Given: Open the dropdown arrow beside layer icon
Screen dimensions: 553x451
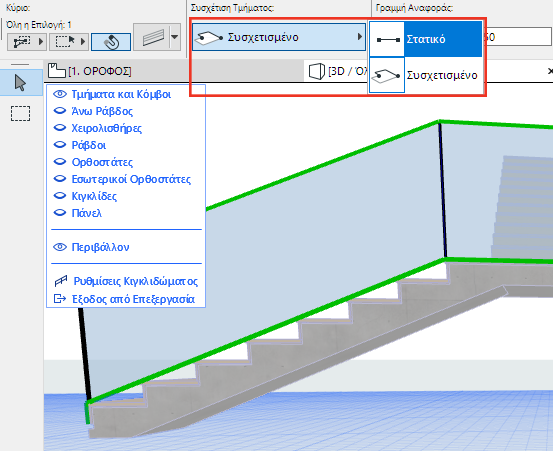Looking at the screenshot, I should pyautogui.click(x=175, y=37).
